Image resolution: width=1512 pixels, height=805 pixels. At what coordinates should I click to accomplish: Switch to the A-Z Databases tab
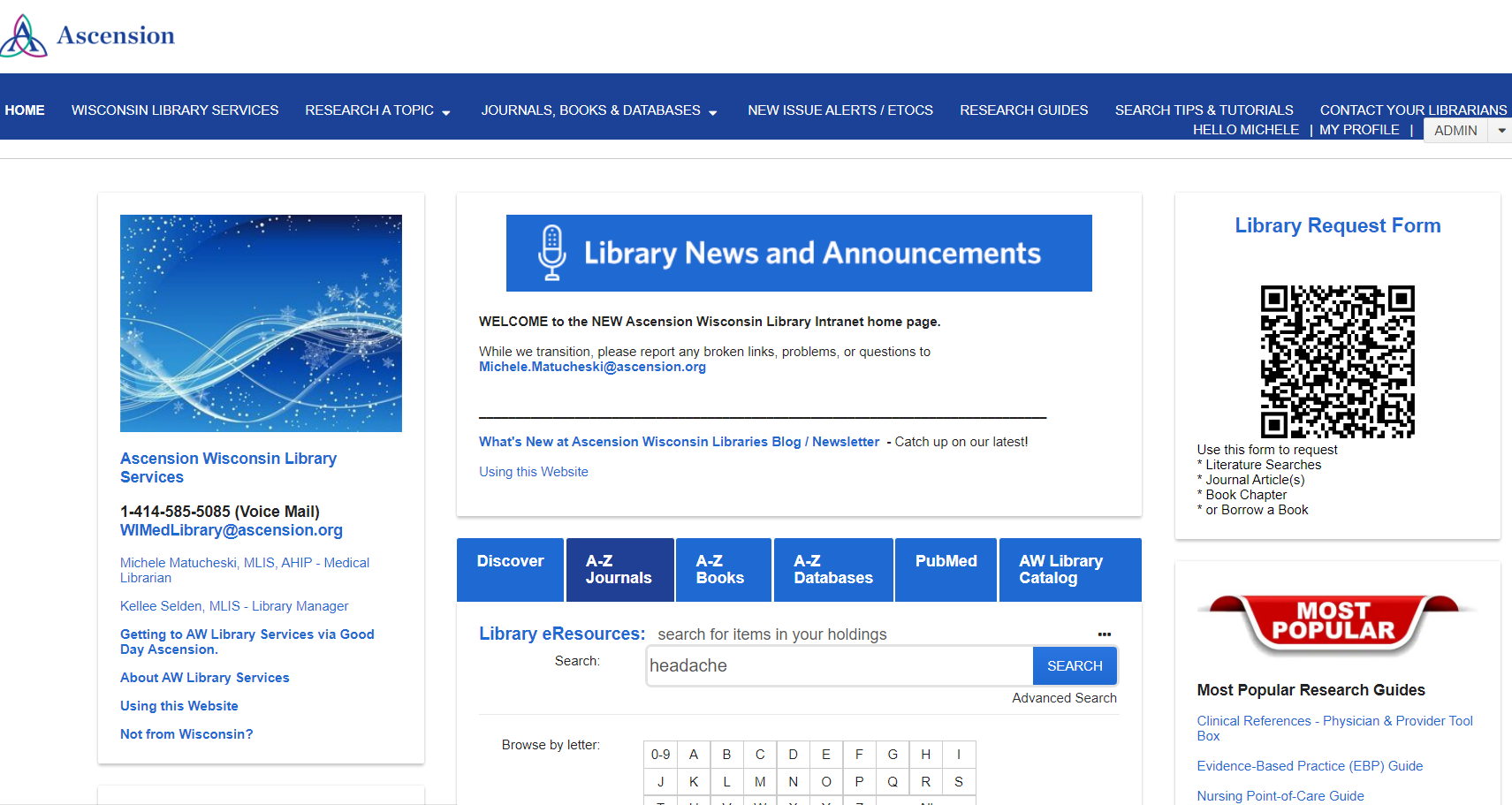pos(833,570)
